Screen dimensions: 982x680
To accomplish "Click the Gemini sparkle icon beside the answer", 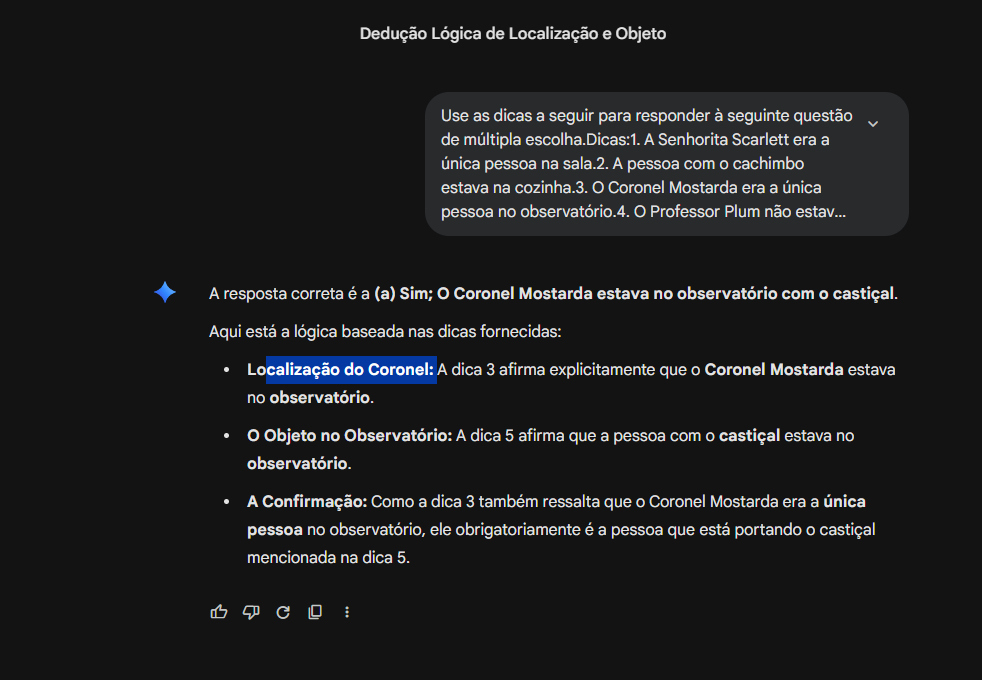I will [x=164, y=292].
